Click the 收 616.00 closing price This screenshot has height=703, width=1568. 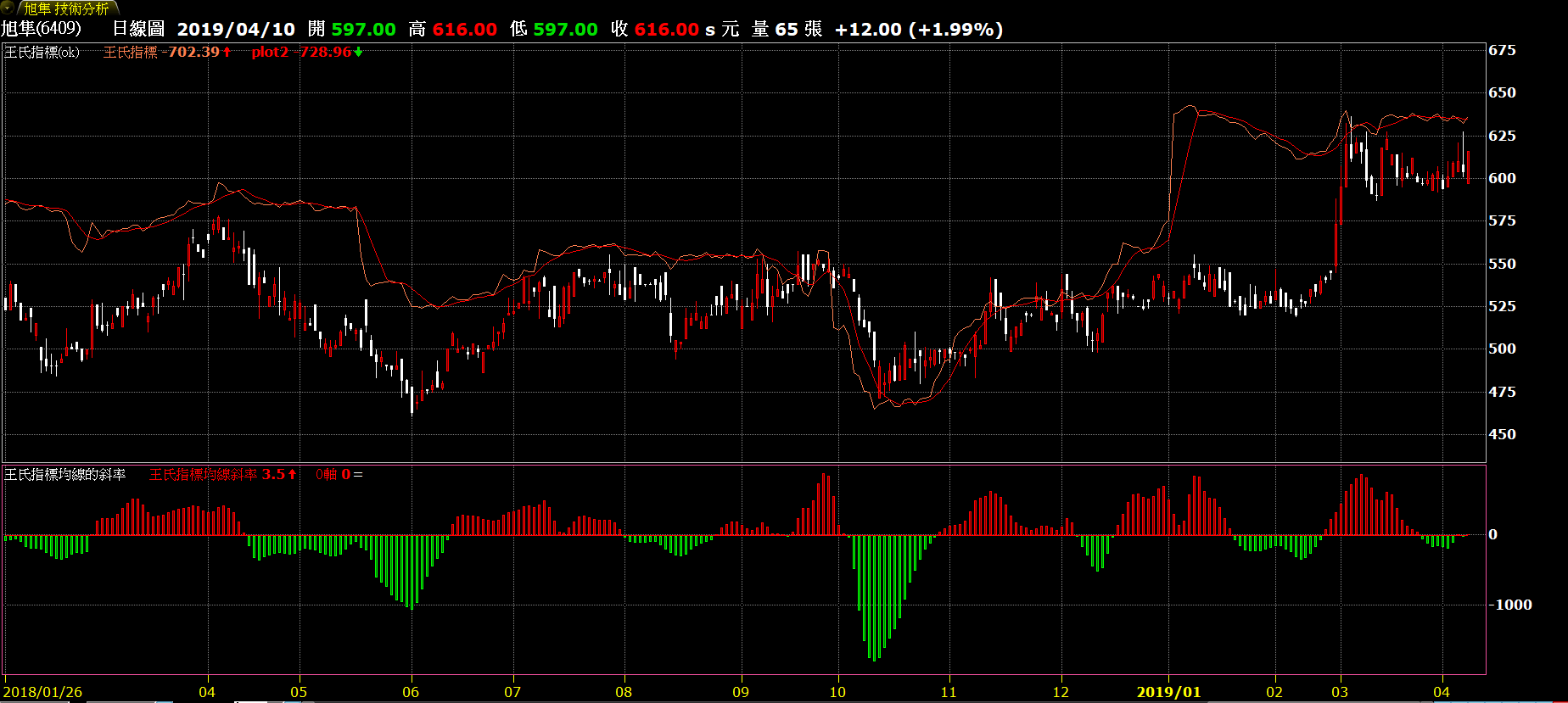click(x=654, y=29)
